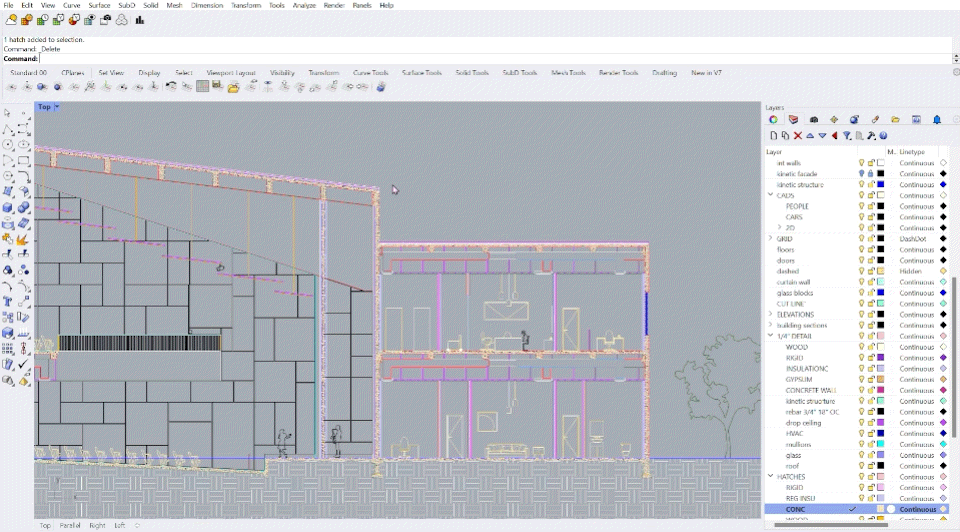Open the DashDot linetype of GRID layer
960x532 pixels.
click(912, 239)
